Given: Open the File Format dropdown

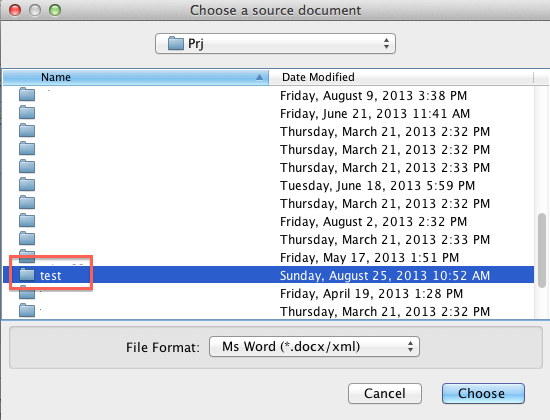Looking at the screenshot, I should [314, 347].
